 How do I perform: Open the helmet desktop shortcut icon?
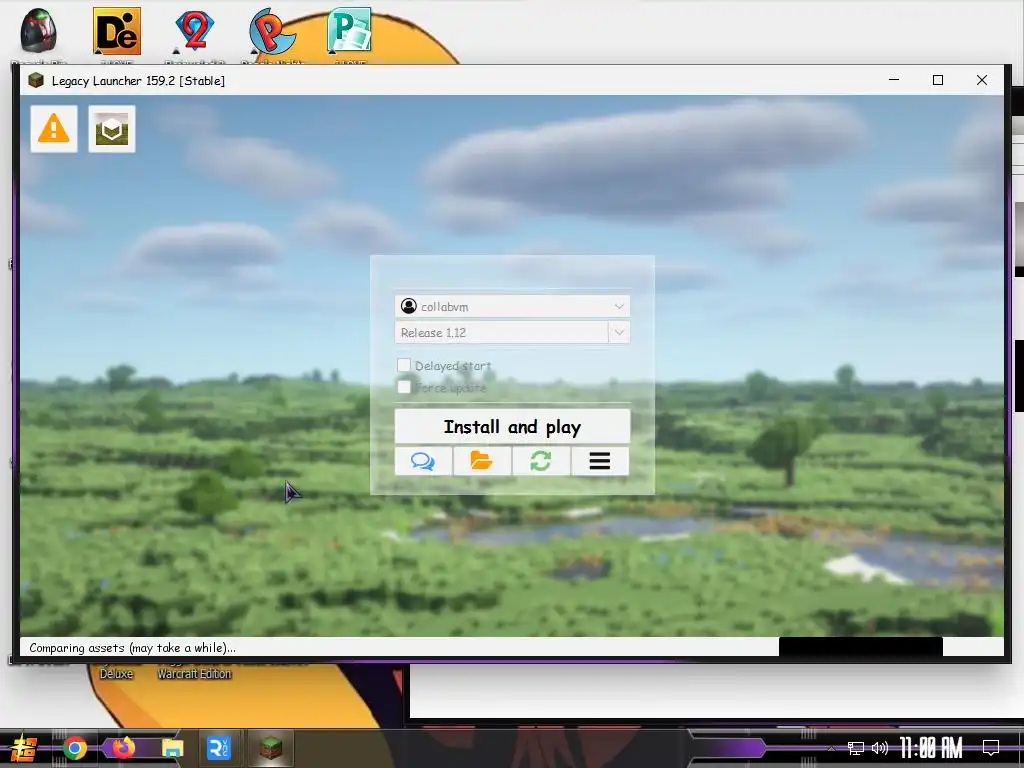click(x=39, y=31)
